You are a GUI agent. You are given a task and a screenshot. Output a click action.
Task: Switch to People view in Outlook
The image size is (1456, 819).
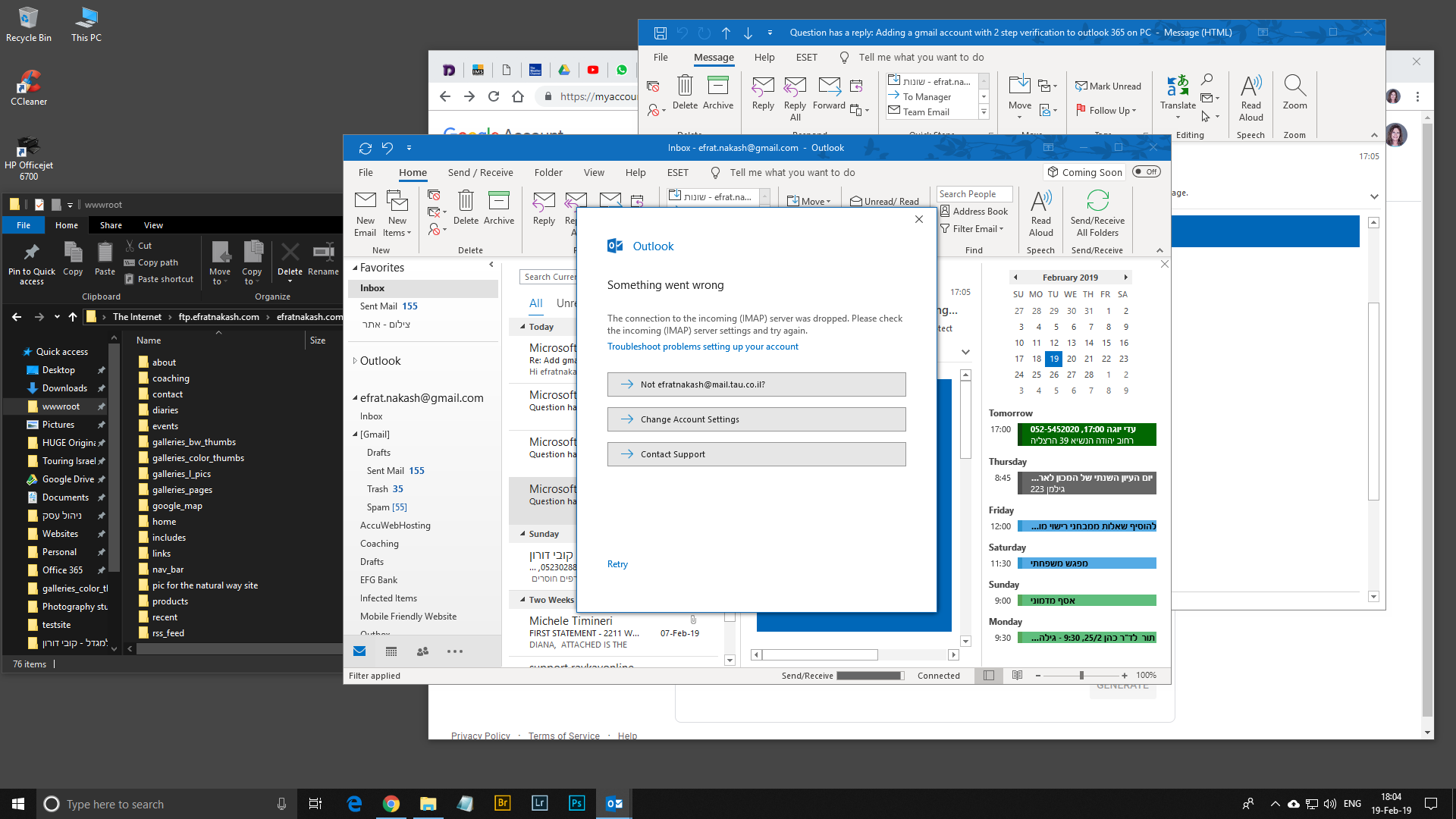[x=422, y=651]
